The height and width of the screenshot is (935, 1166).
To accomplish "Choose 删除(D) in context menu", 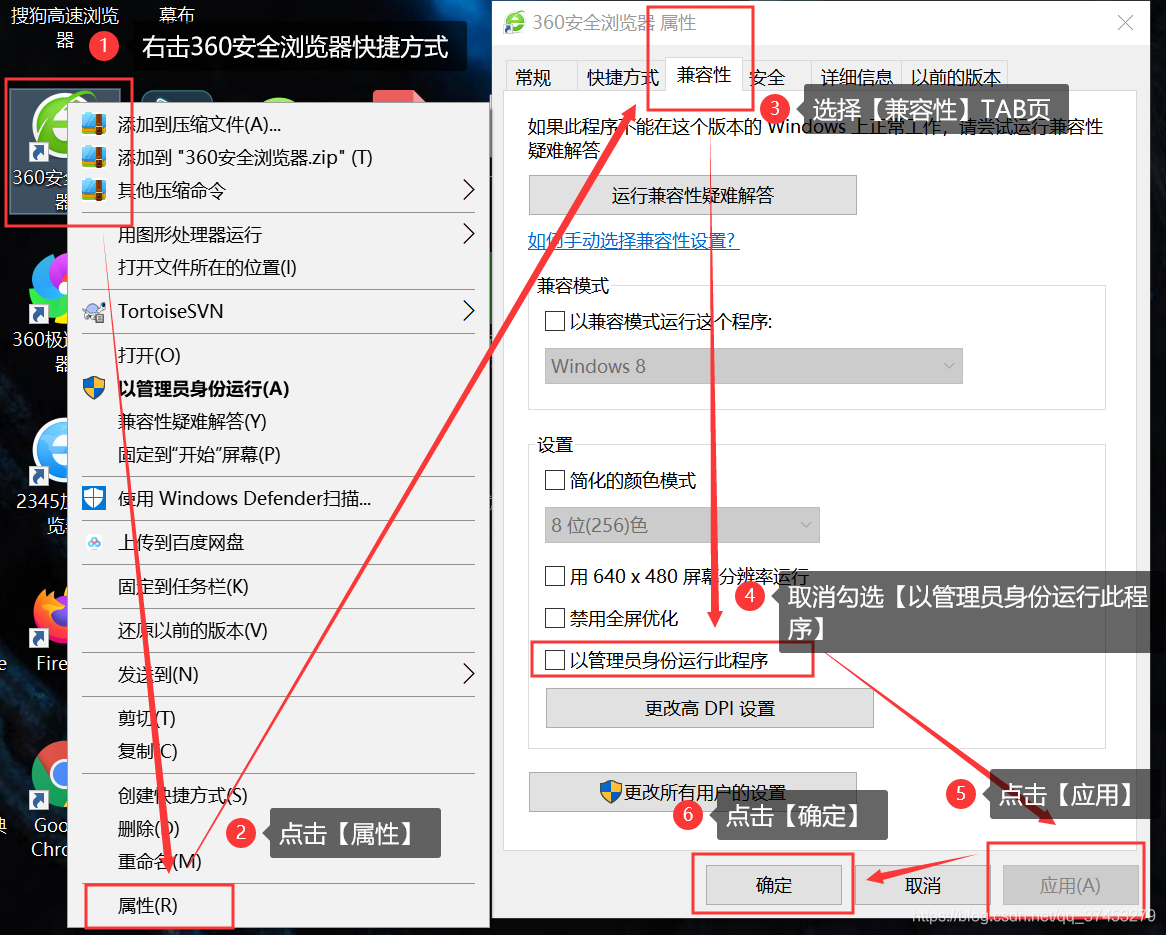I will point(278,828).
